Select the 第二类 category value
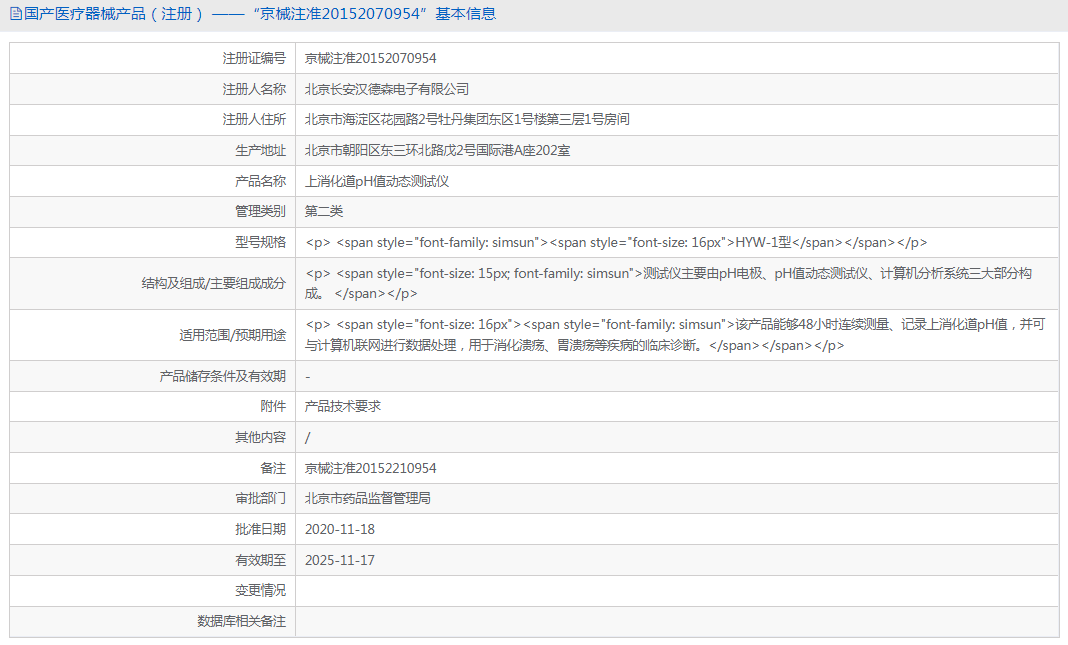 (x=324, y=211)
